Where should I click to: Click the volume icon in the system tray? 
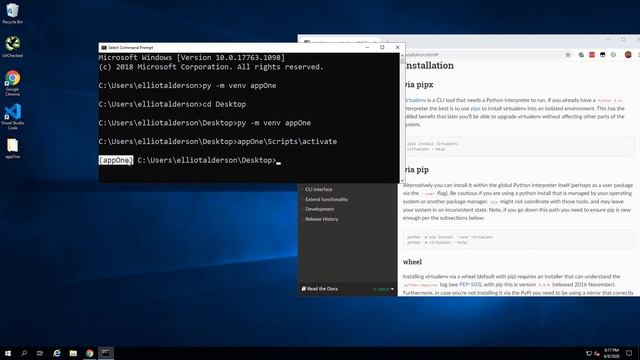[597, 353]
